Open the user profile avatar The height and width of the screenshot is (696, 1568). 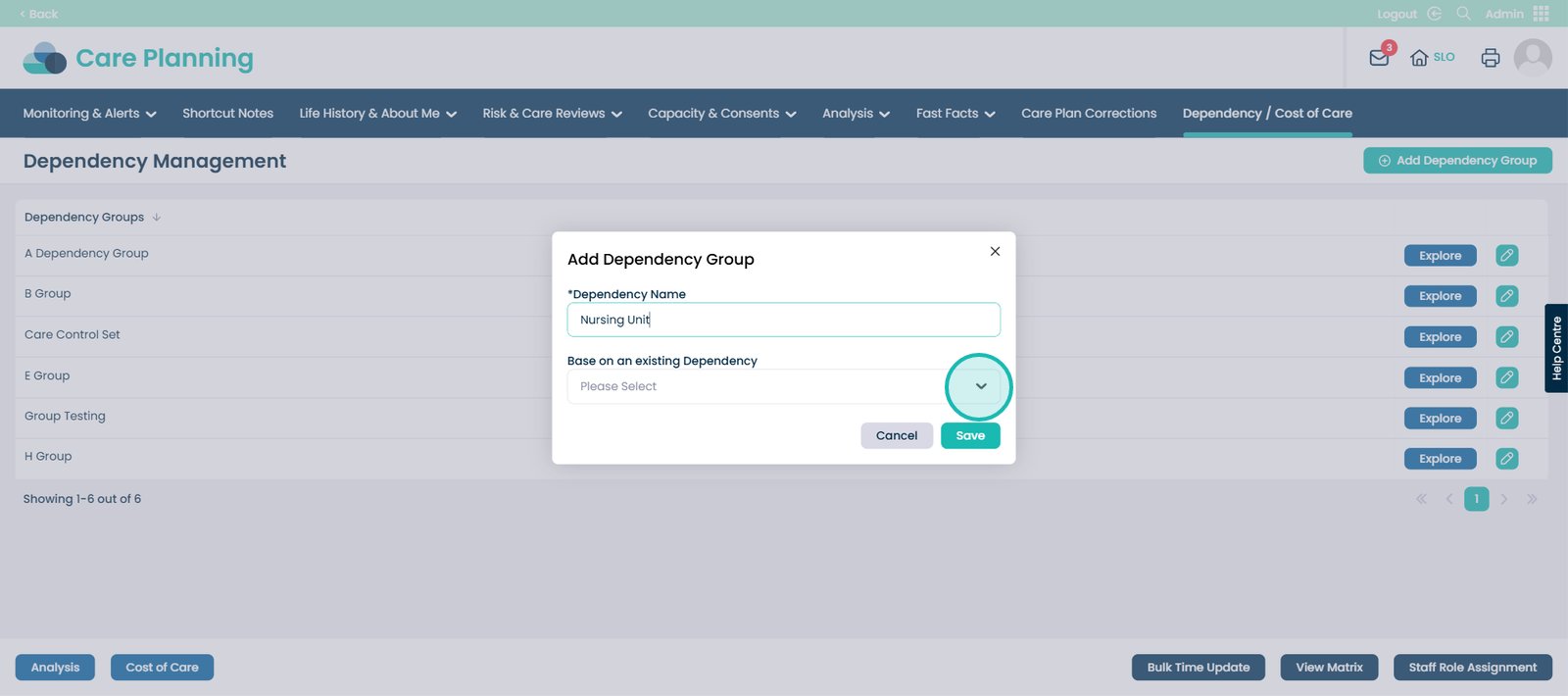1532,58
